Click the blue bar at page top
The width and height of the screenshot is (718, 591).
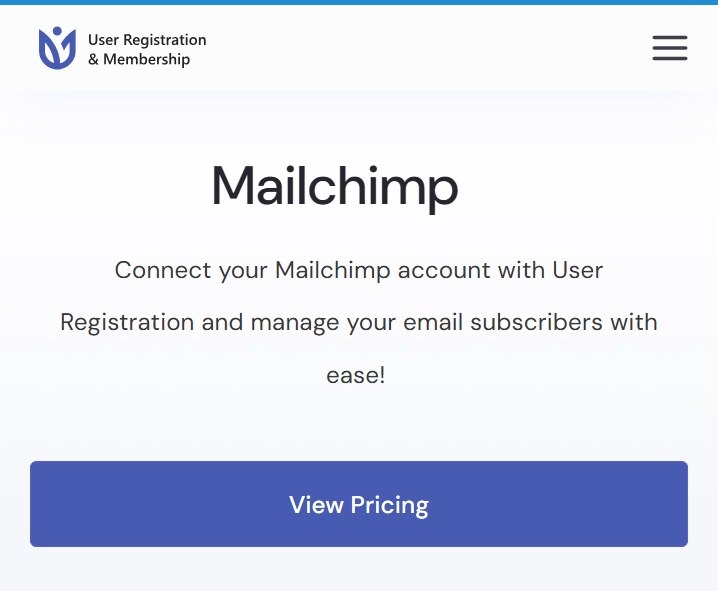359,2
